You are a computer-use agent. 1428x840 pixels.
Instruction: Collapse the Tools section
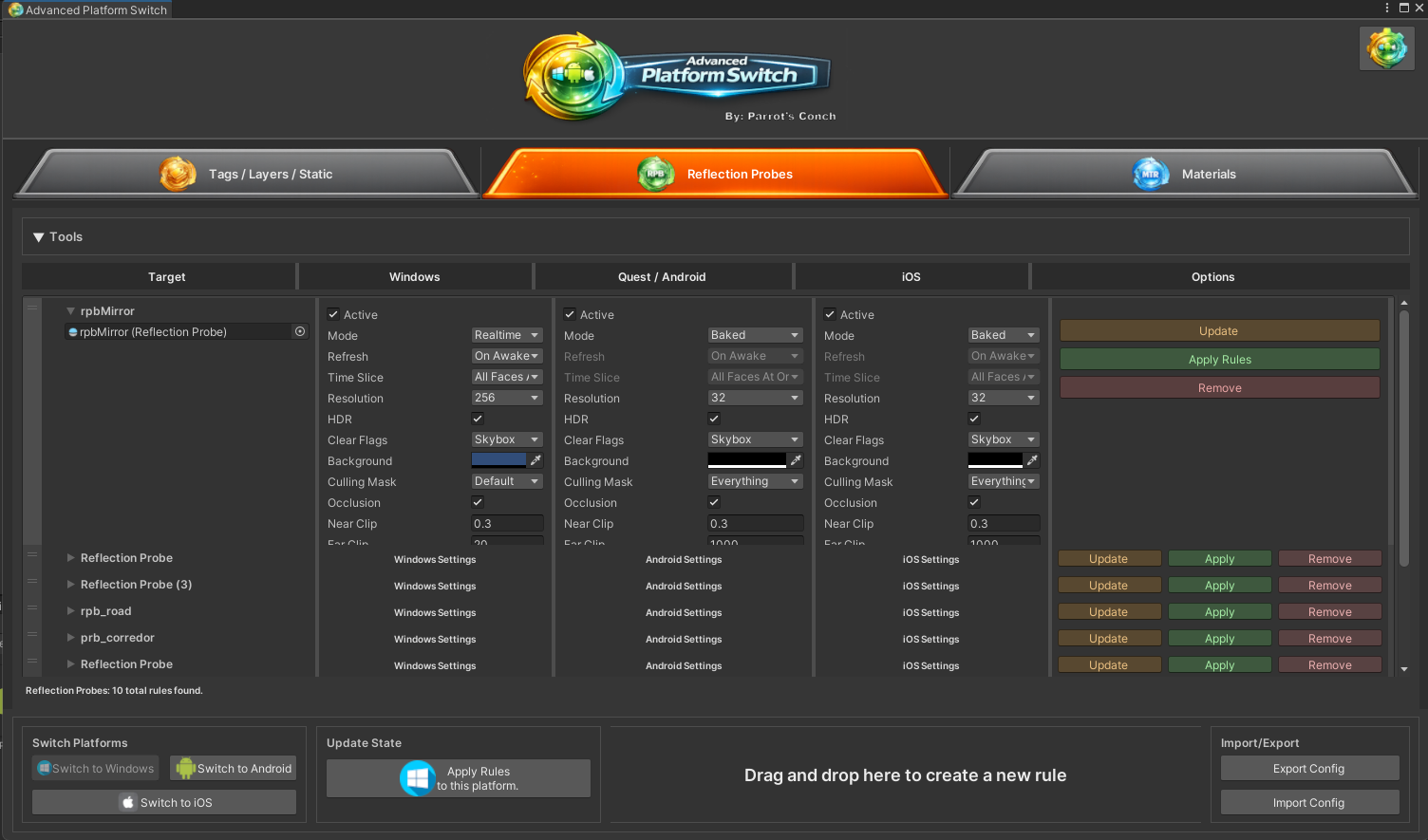tap(39, 237)
